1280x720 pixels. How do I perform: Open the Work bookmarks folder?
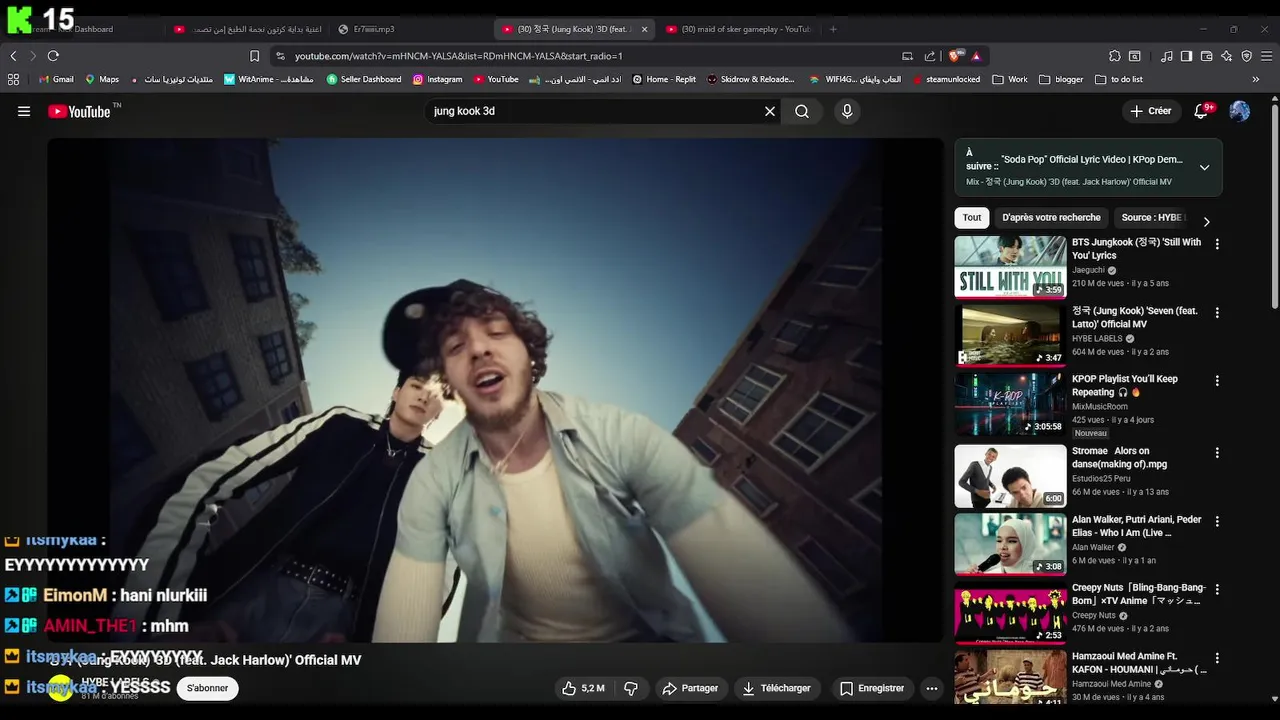[1010, 79]
